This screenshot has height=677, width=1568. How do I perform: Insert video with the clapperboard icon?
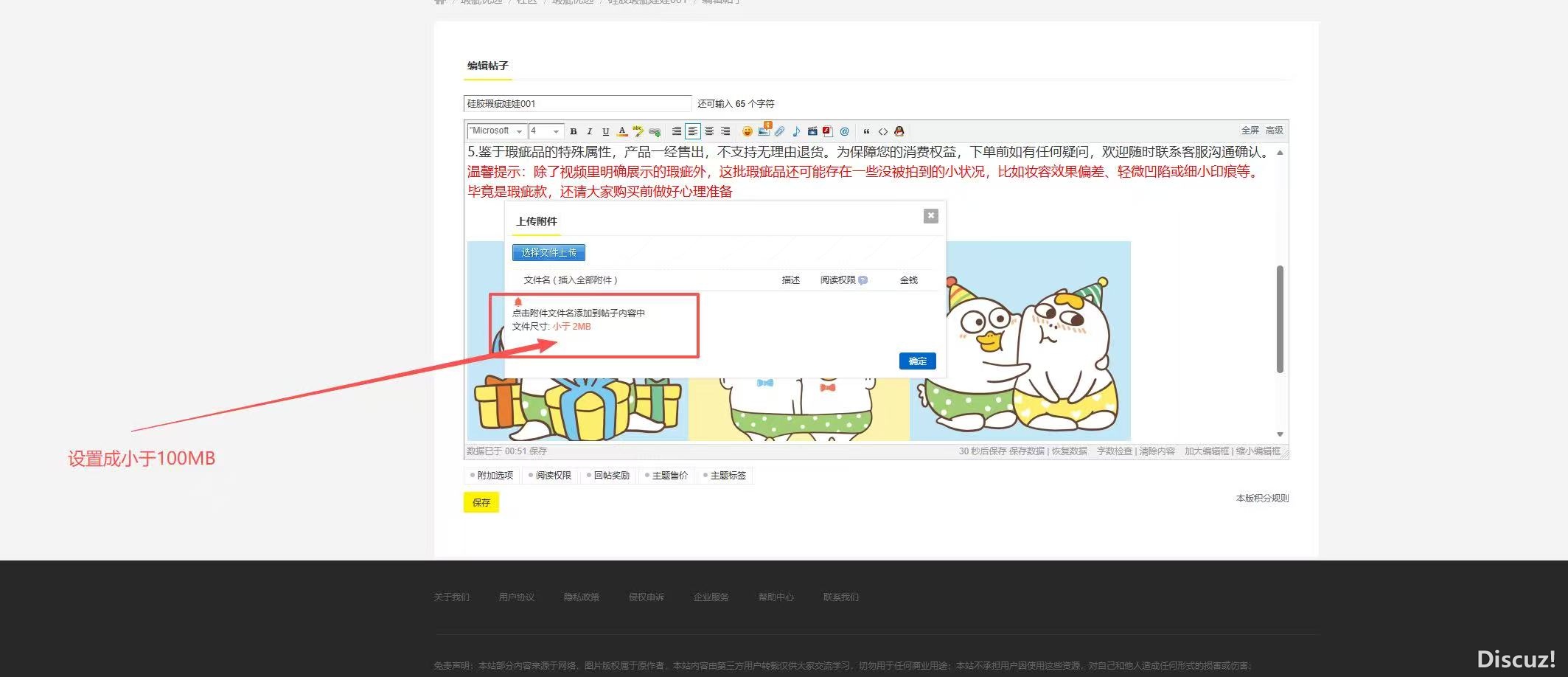tap(812, 131)
